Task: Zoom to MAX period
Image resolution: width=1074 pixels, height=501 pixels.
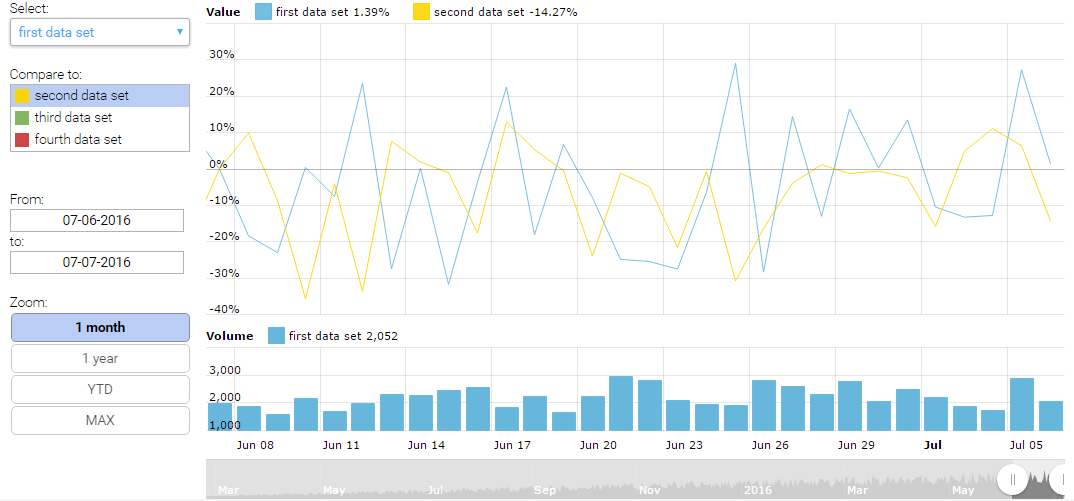Action: [x=100, y=421]
